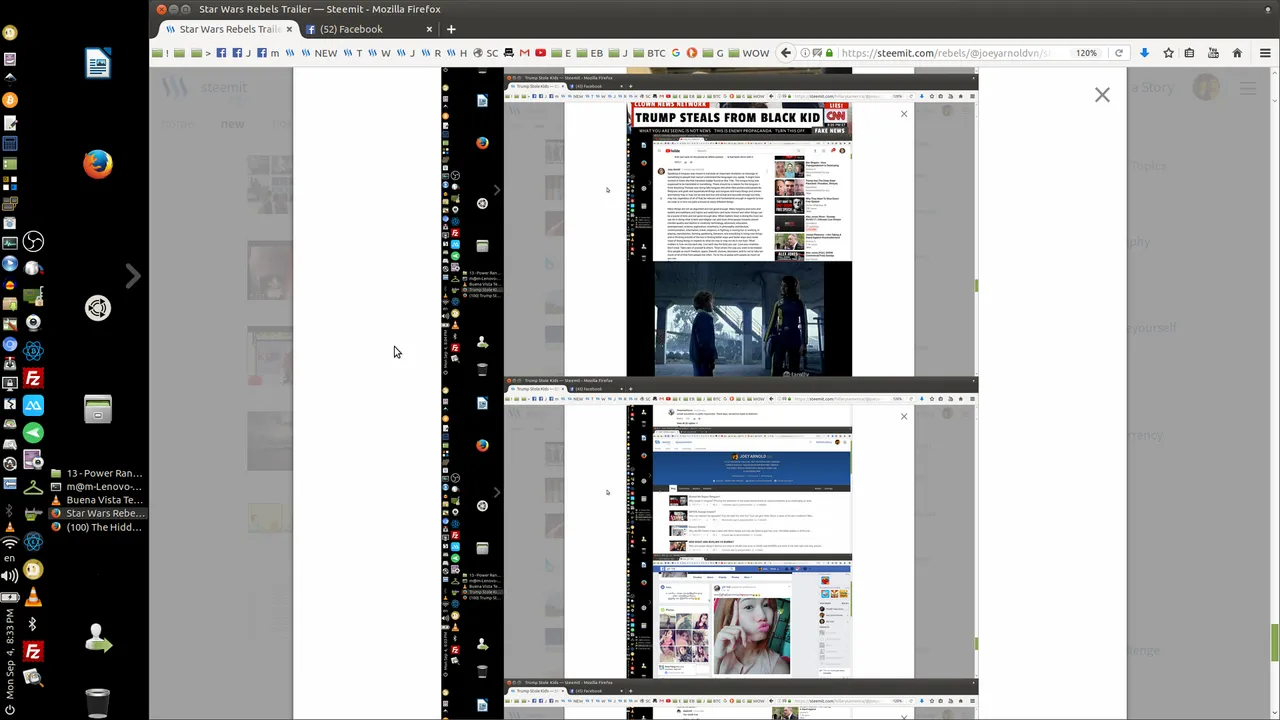Screen dimensions: 1280x720
Task: Switch to the Star Wars Rebels Trailer tab
Action: tap(228, 29)
